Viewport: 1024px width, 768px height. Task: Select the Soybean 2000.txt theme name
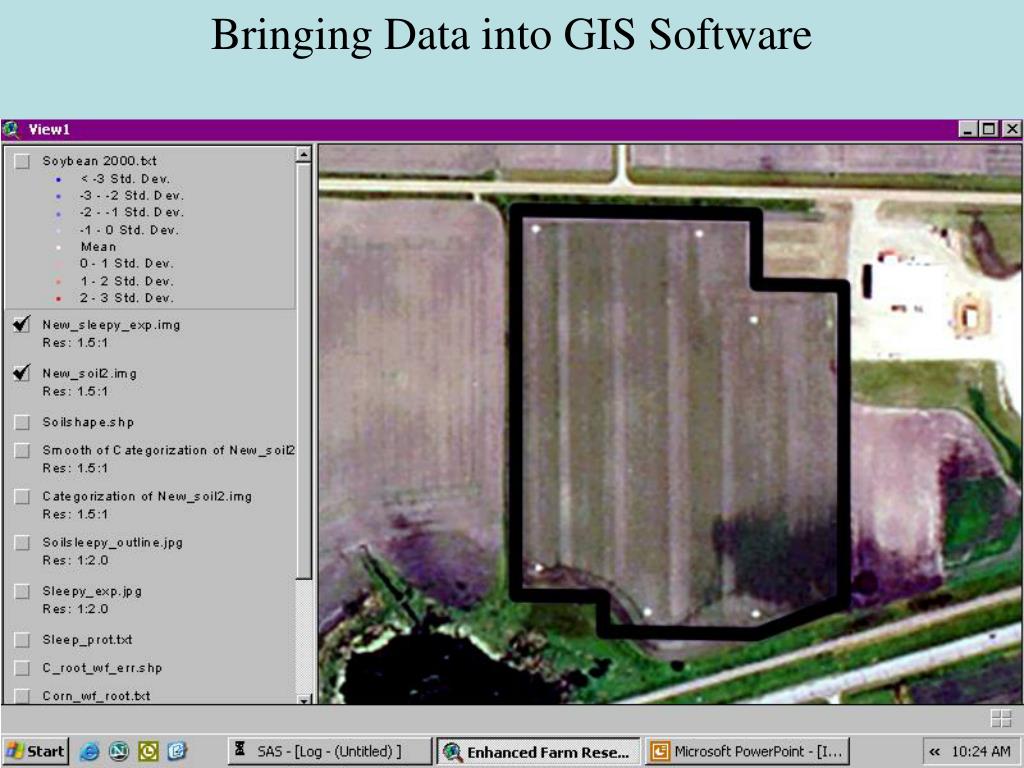[x=99, y=161]
